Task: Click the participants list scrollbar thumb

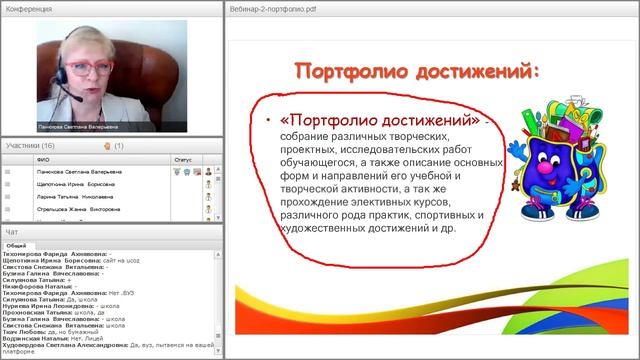Action: pos(218,179)
